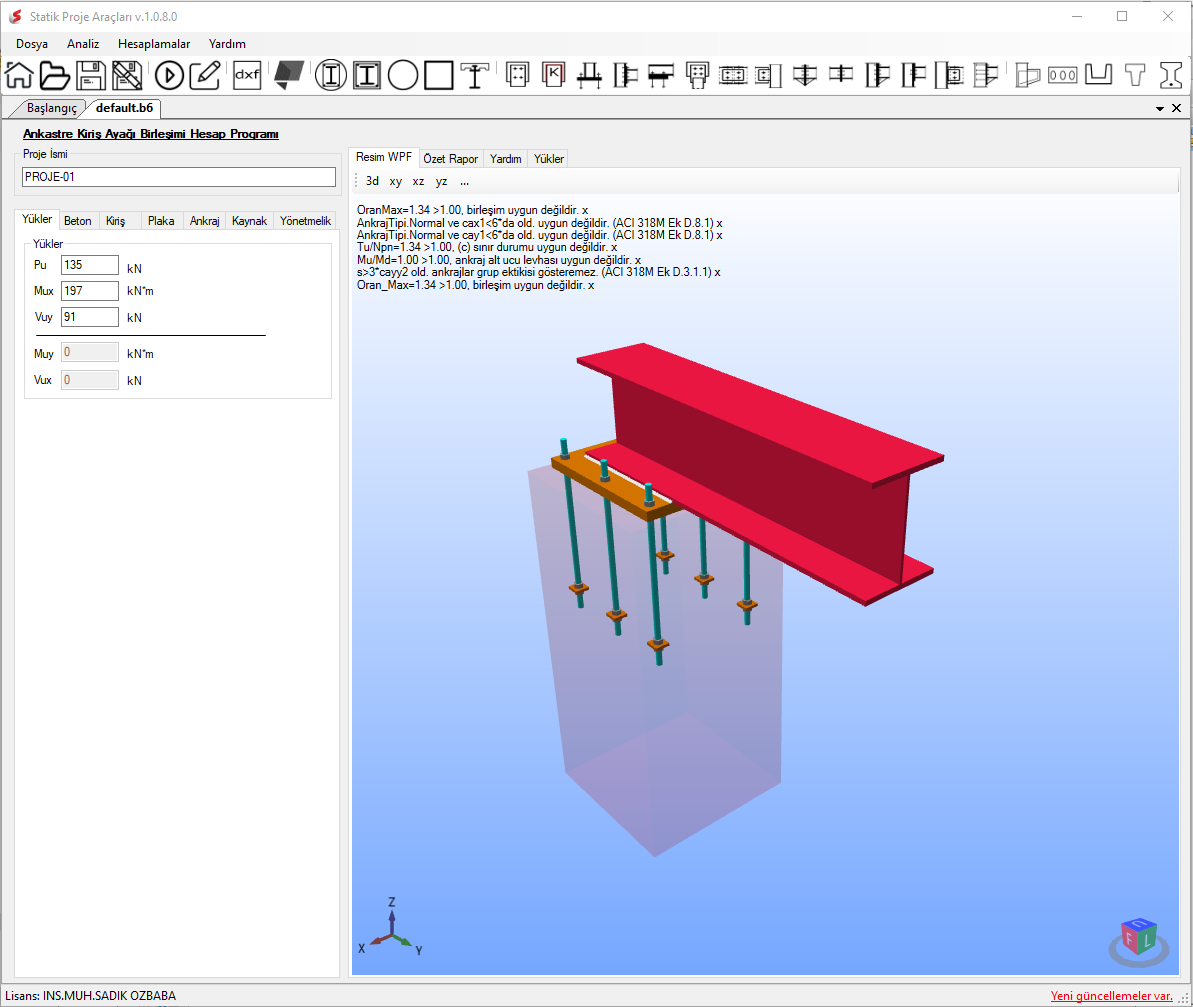
Task: Save the project with the floppy disk icon
Action: (91, 75)
